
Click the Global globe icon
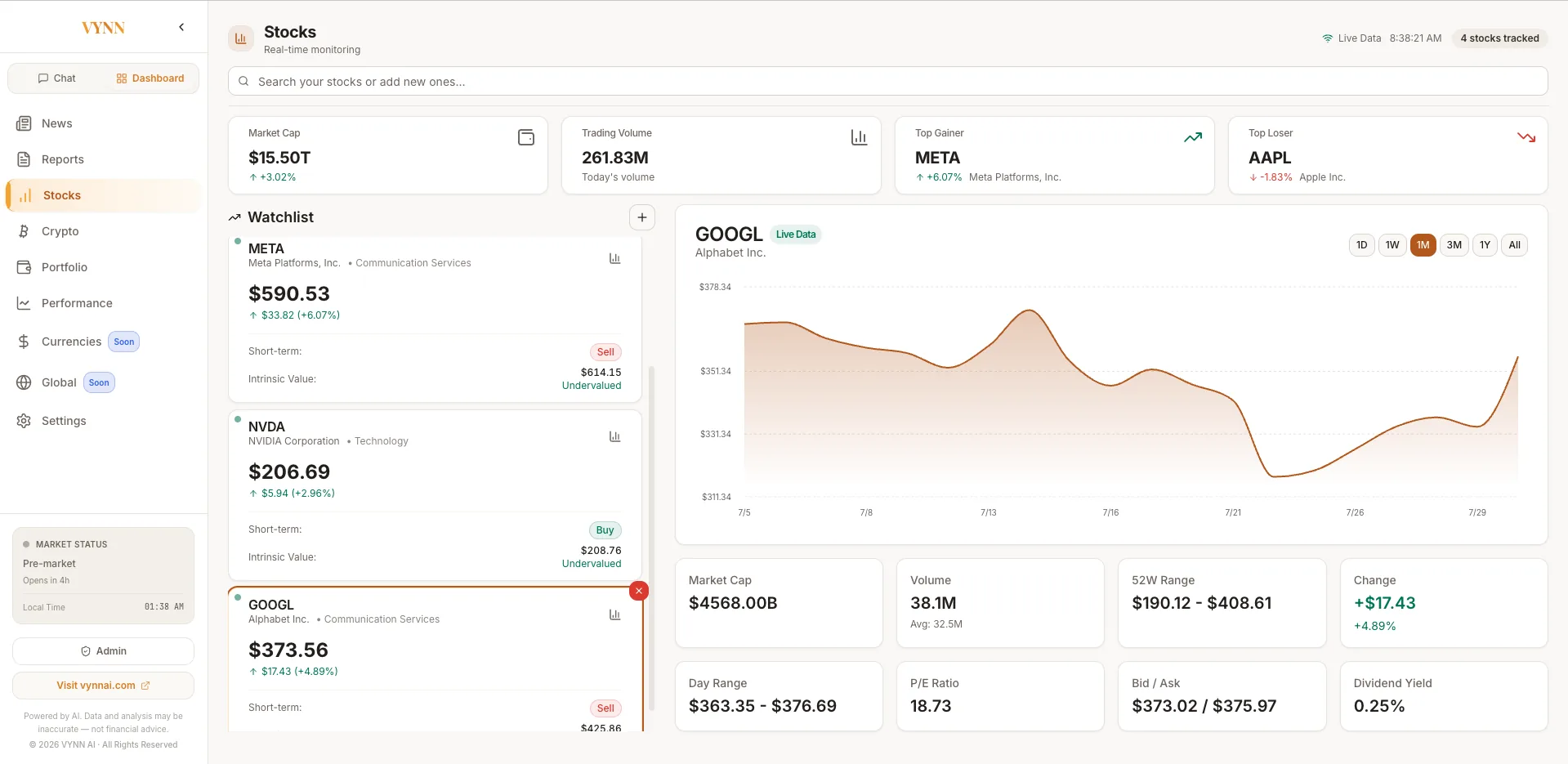point(25,382)
